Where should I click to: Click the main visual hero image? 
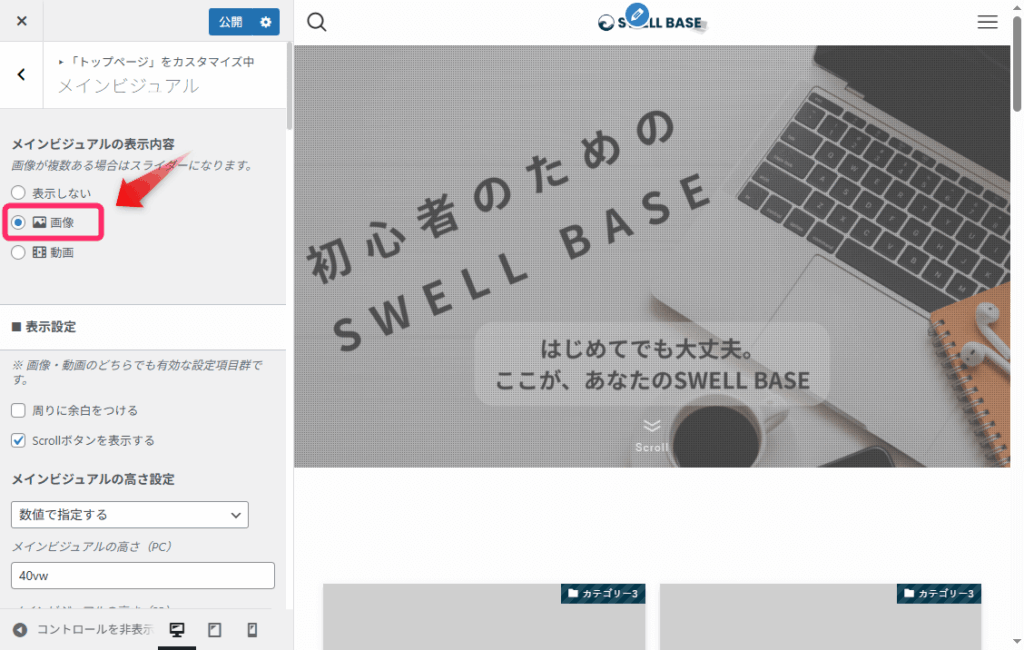pos(652,256)
